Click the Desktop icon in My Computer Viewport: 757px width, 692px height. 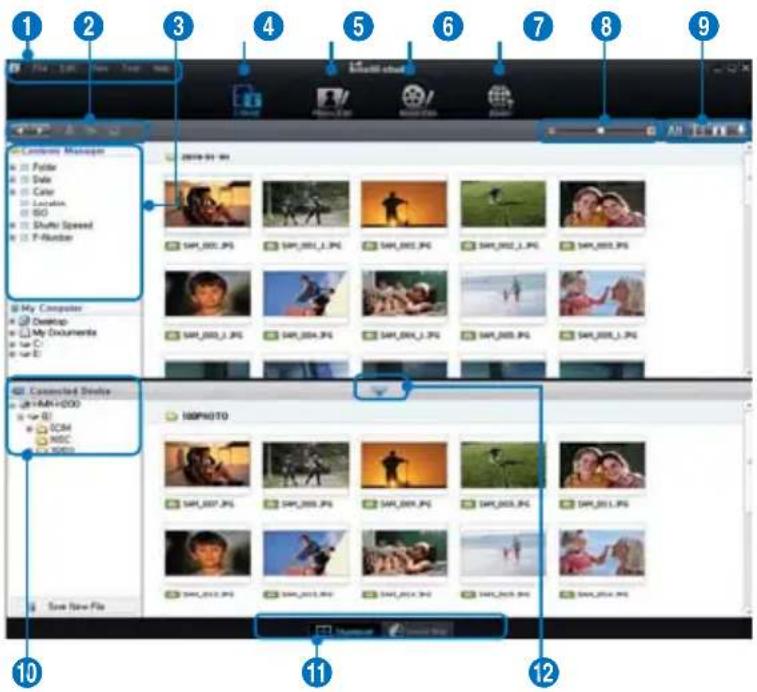pyautogui.click(x=25, y=321)
